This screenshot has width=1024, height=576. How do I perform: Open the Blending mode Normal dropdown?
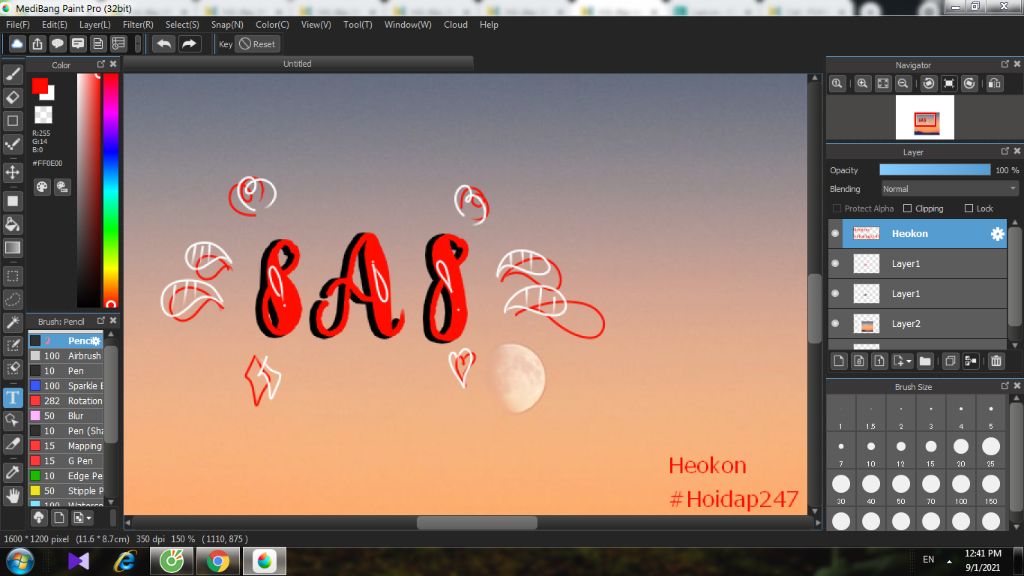(x=950, y=189)
